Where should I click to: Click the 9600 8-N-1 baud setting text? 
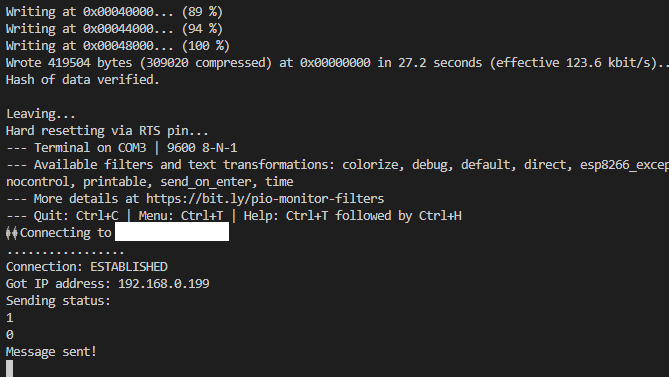202,148
